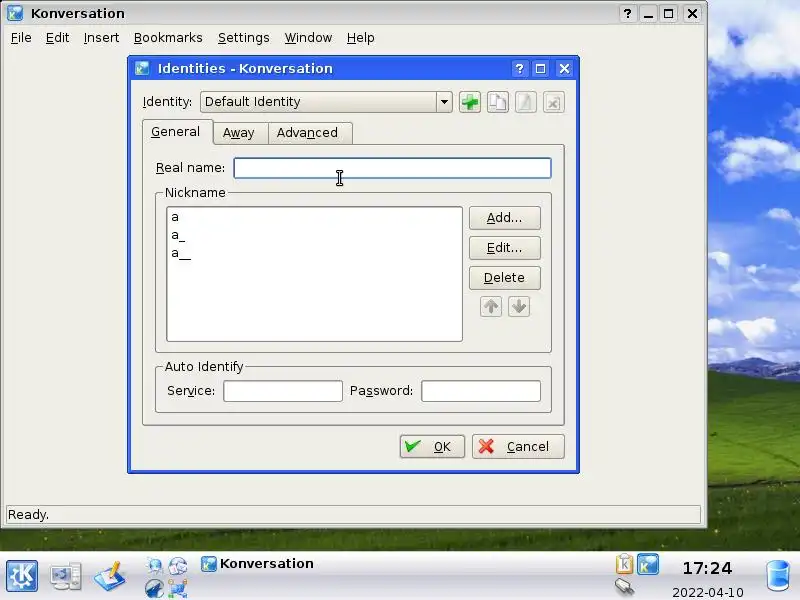Open the KDE K menu launcher
This screenshot has width=800, height=600.
point(22,576)
